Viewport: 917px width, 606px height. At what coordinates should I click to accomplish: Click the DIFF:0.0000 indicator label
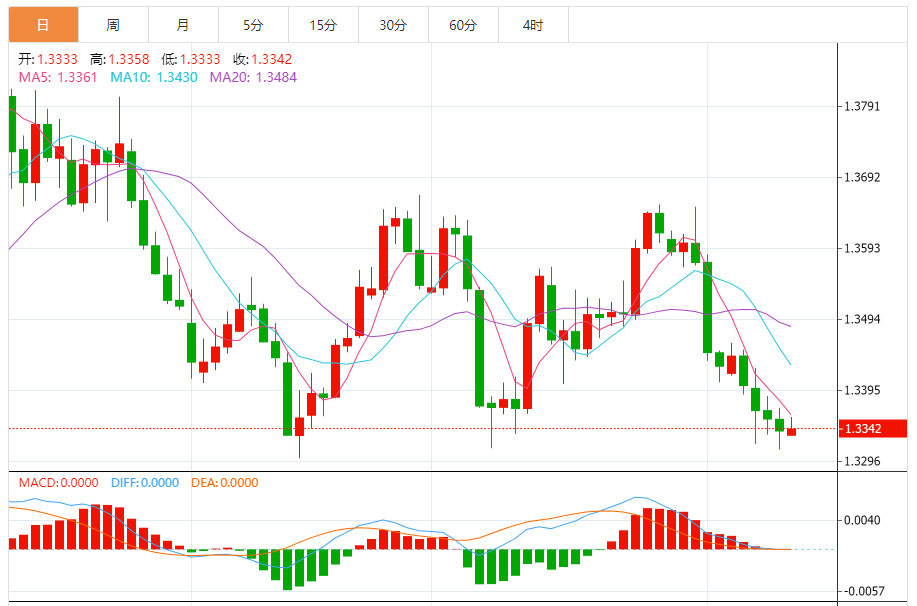[145, 483]
